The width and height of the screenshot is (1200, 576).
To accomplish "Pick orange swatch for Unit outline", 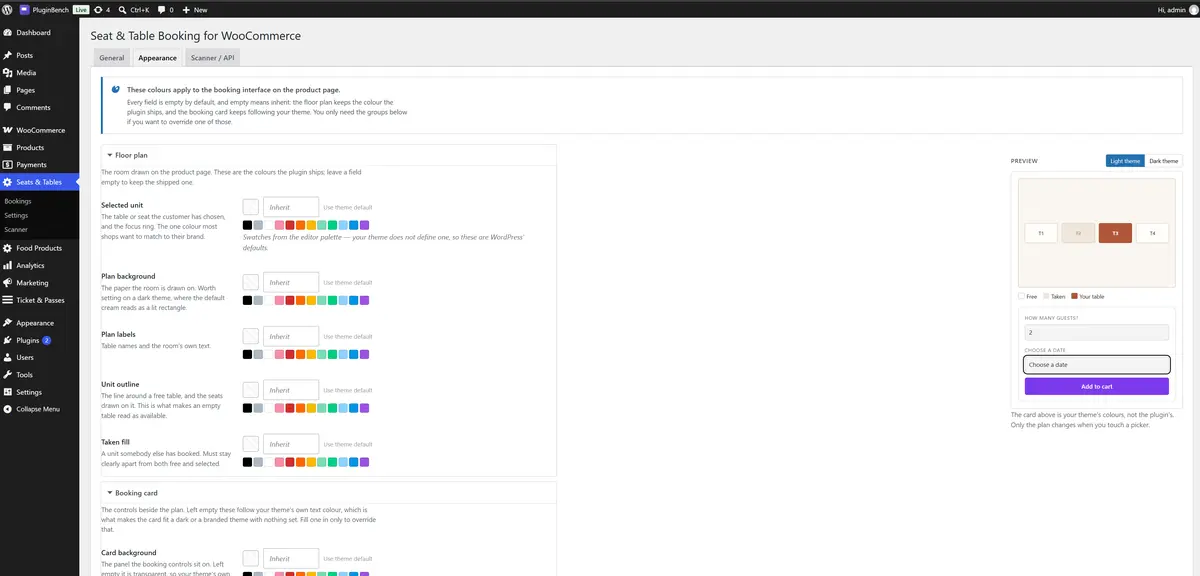I will click(300, 408).
